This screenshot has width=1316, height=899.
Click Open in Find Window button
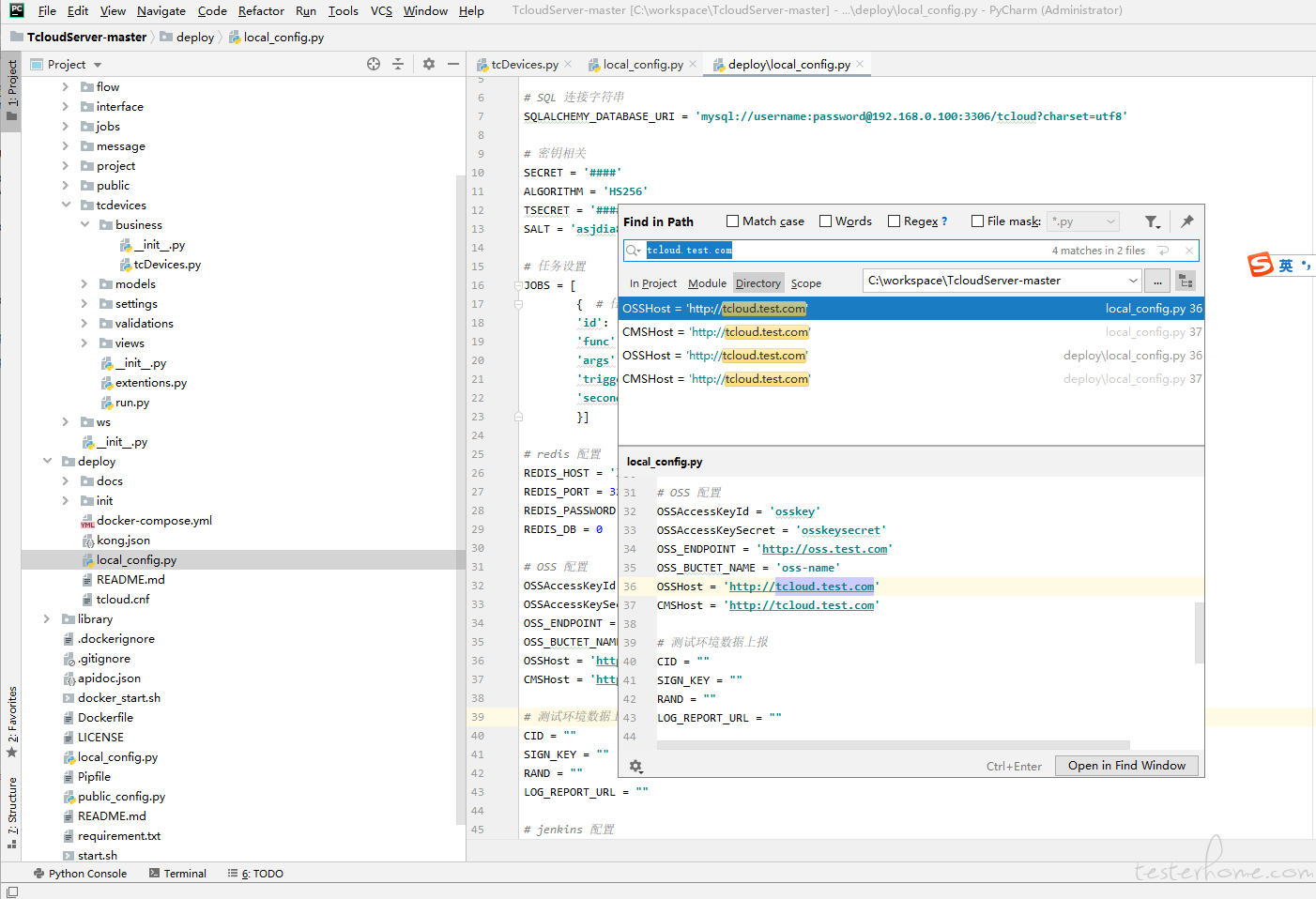(x=1126, y=766)
